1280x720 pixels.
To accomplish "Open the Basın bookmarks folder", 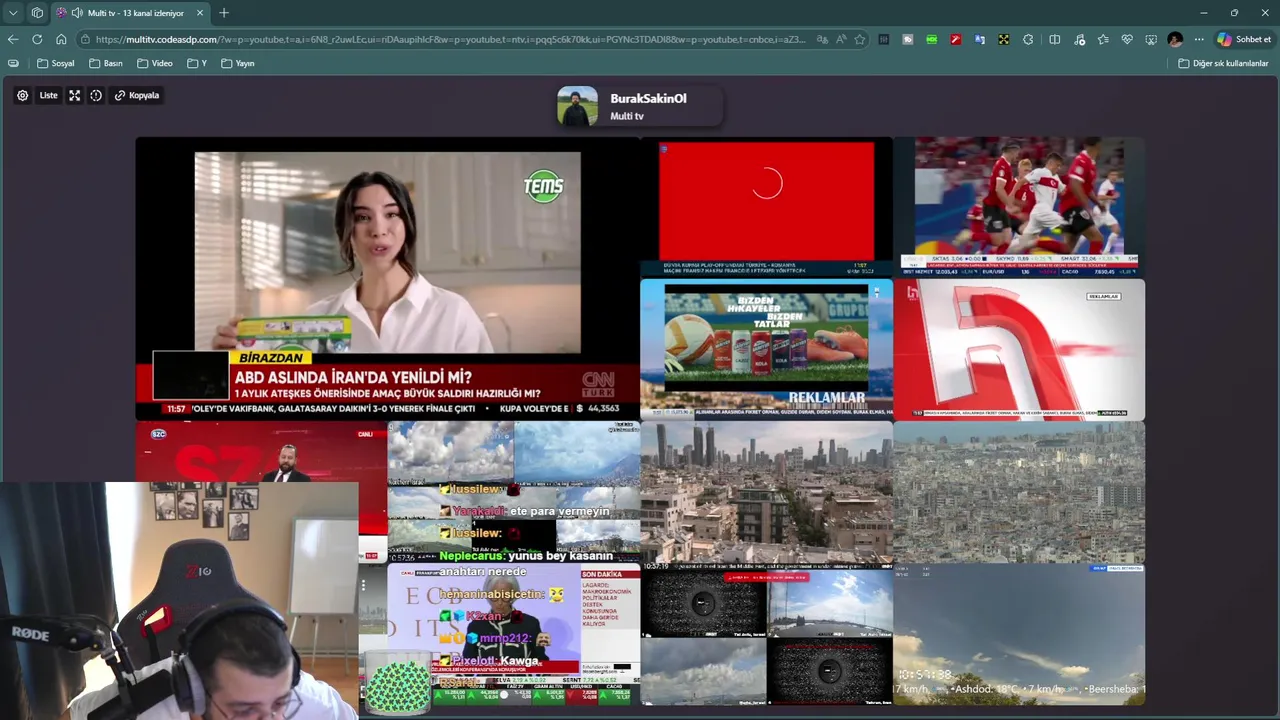I will (x=106, y=63).
